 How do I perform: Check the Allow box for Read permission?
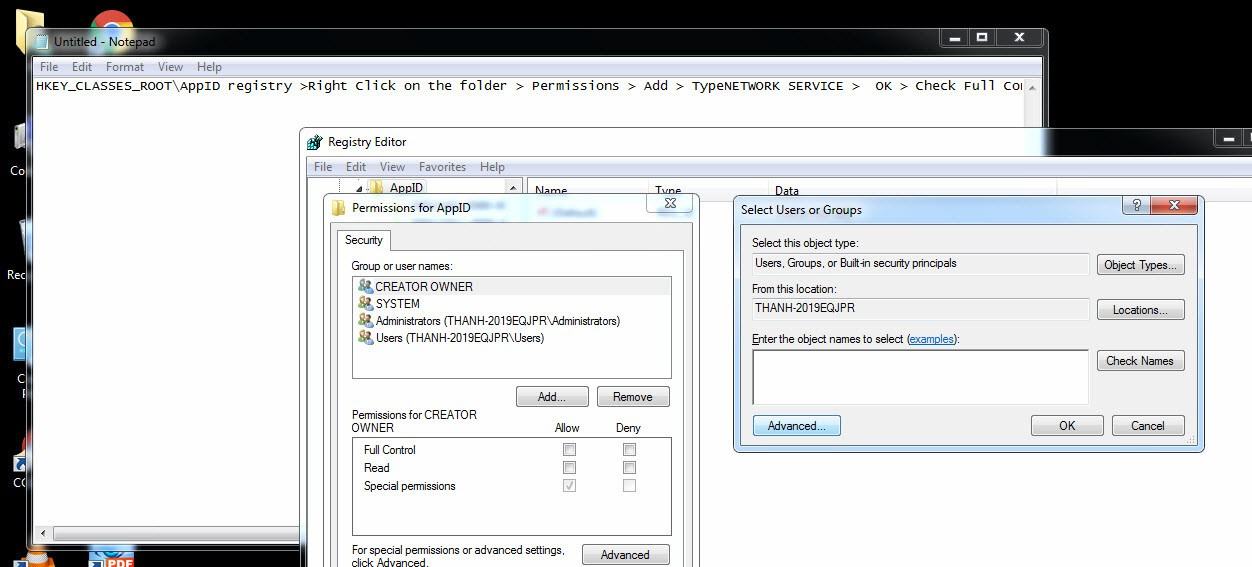[x=569, y=468]
